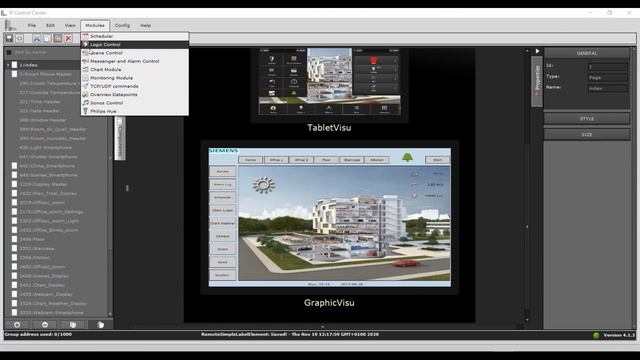640x360 pixels.
Task: Click the app logo beside File menu
Action: (11, 25)
